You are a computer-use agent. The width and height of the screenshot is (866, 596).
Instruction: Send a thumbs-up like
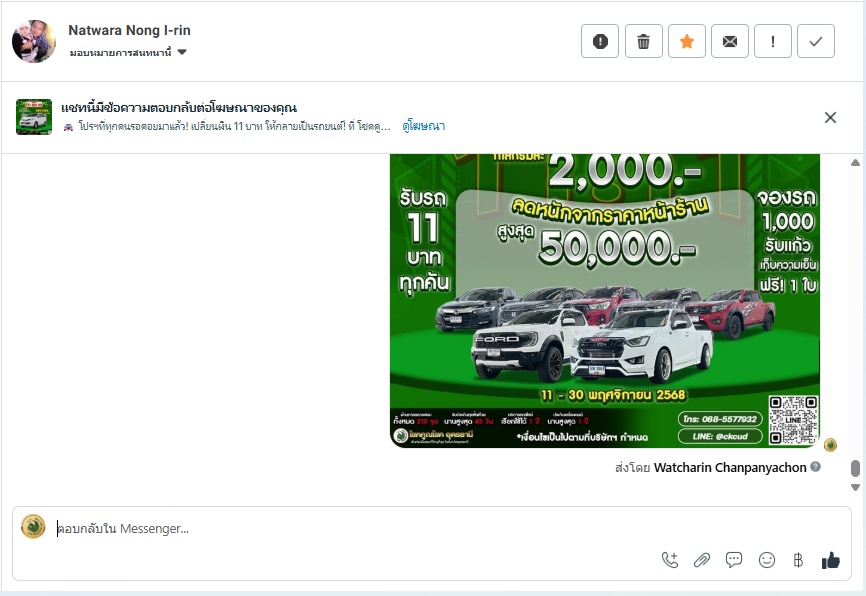(830, 560)
